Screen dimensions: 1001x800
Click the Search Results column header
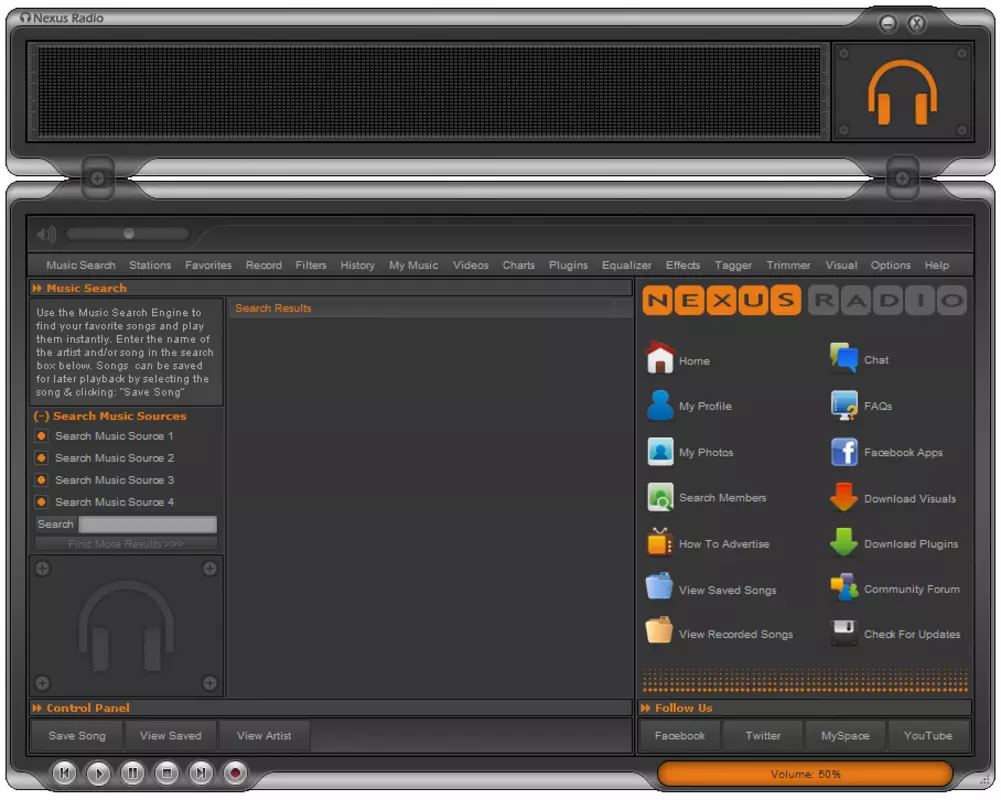pos(422,308)
